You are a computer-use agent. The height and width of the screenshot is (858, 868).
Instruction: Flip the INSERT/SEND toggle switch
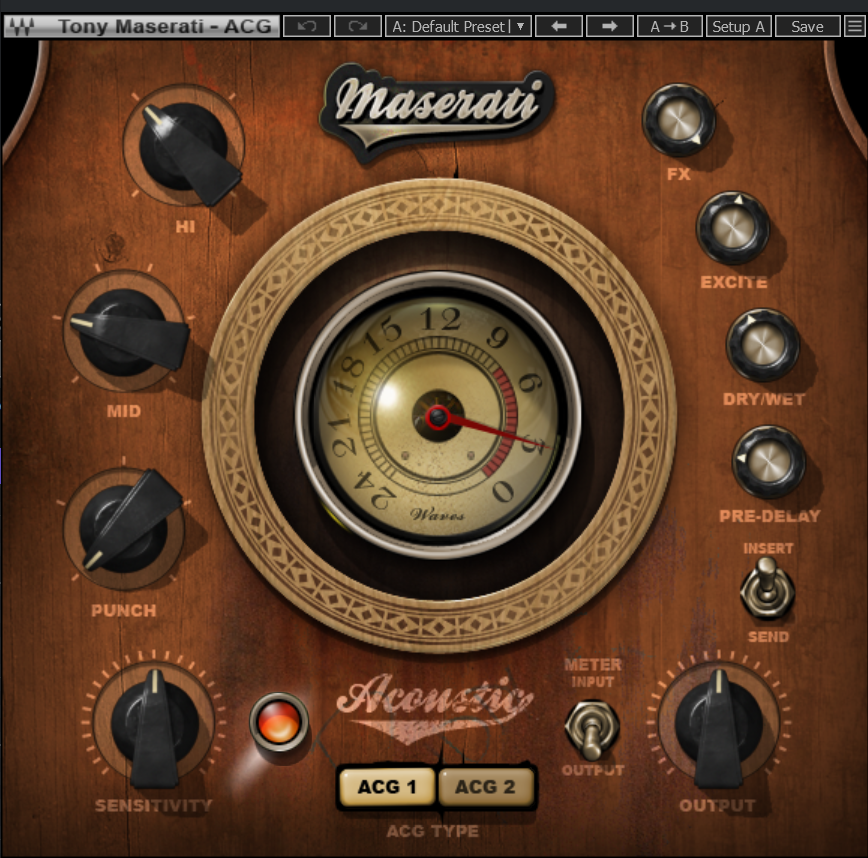click(x=767, y=589)
